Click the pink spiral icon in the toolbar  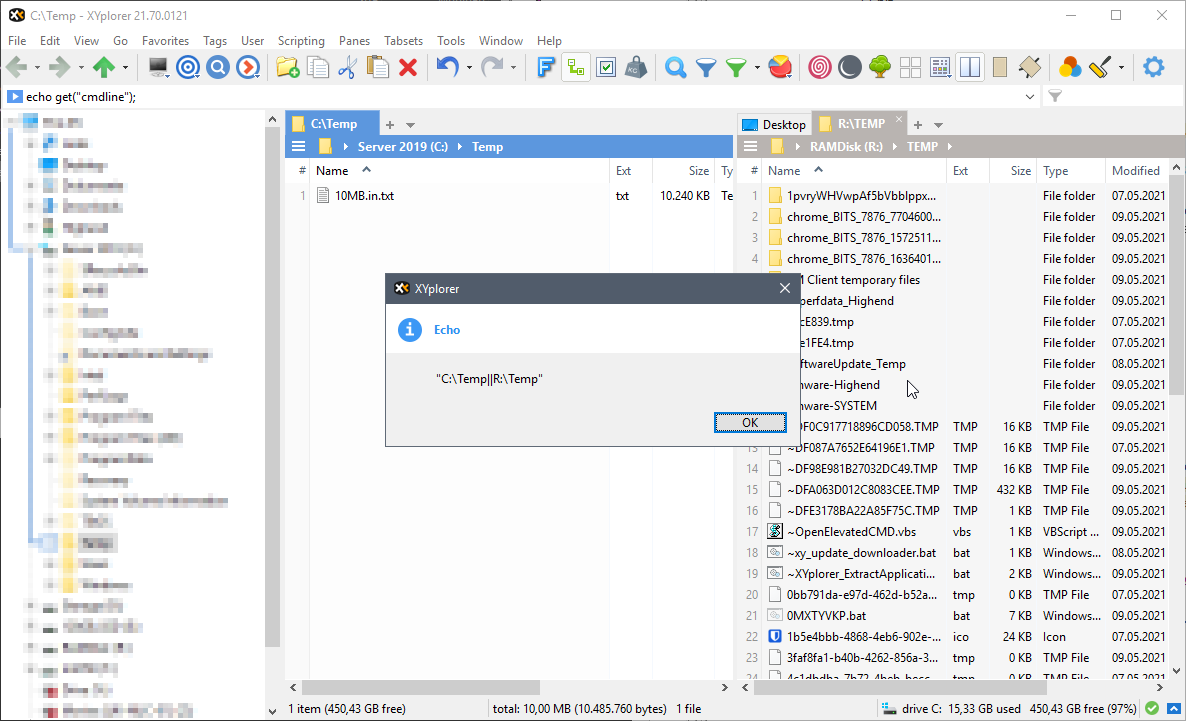pos(819,67)
